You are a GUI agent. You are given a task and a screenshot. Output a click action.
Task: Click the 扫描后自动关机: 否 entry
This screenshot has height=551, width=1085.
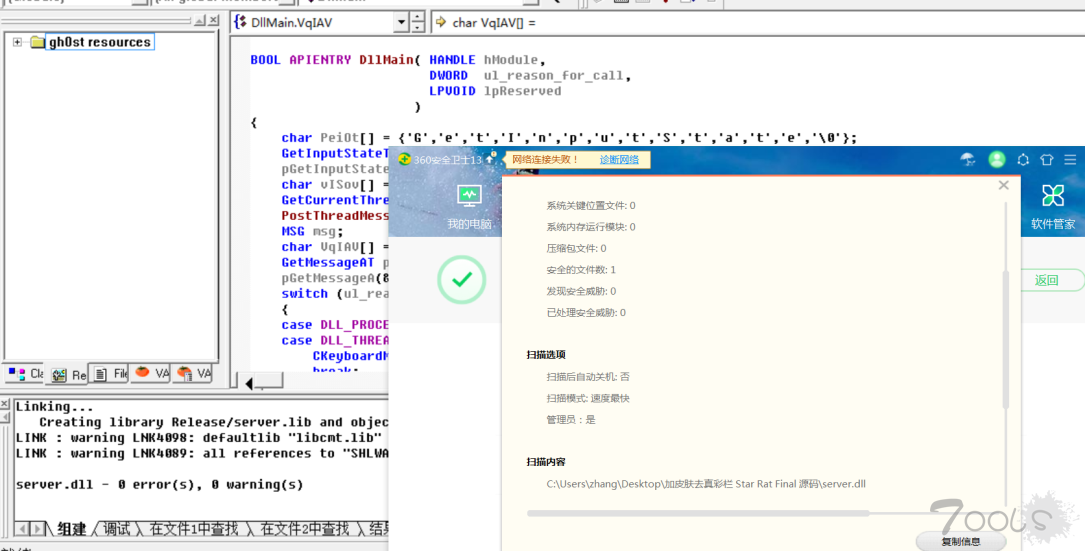[x=587, y=377]
